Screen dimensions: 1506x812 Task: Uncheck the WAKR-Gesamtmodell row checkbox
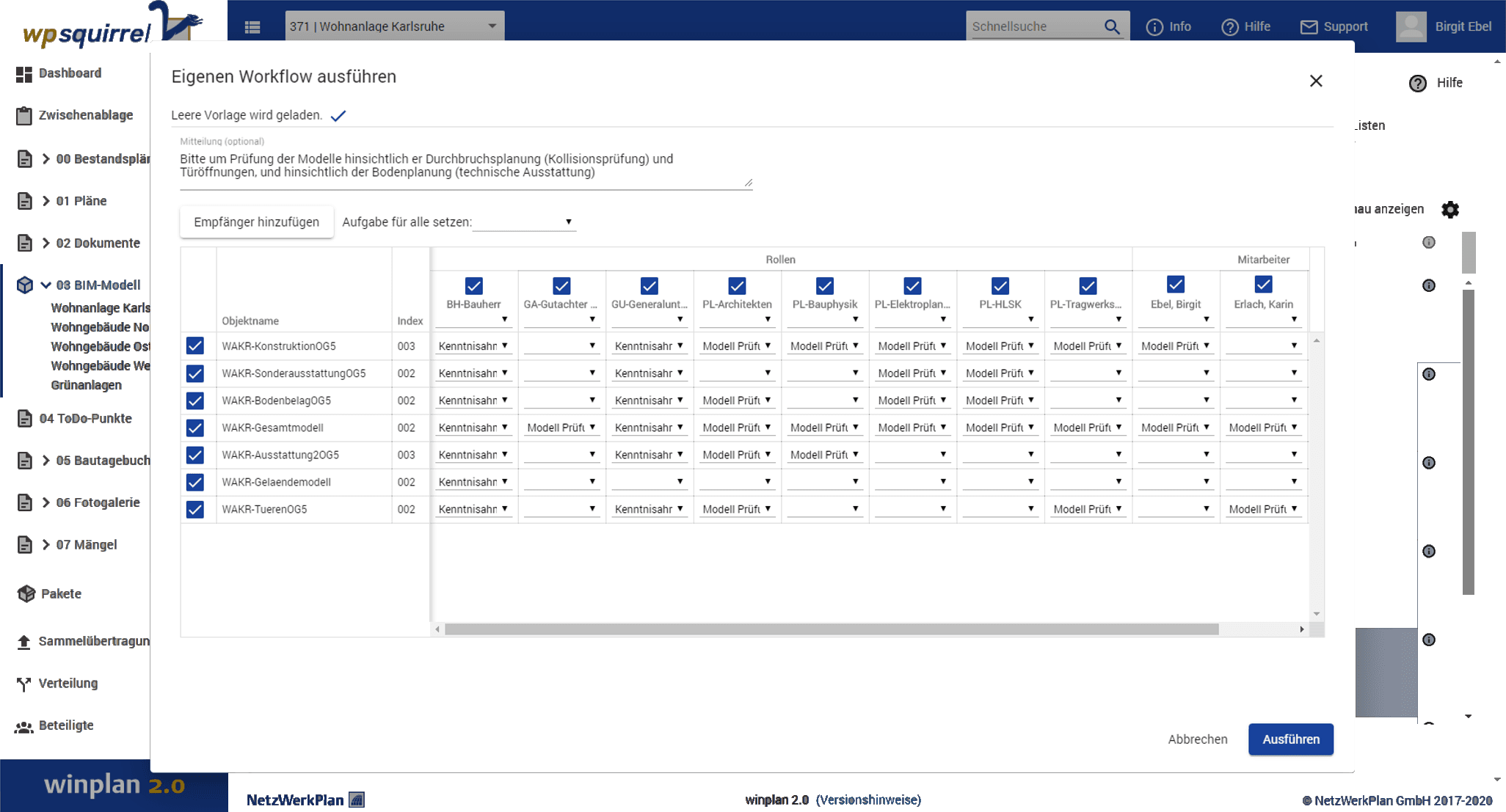pos(194,428)
